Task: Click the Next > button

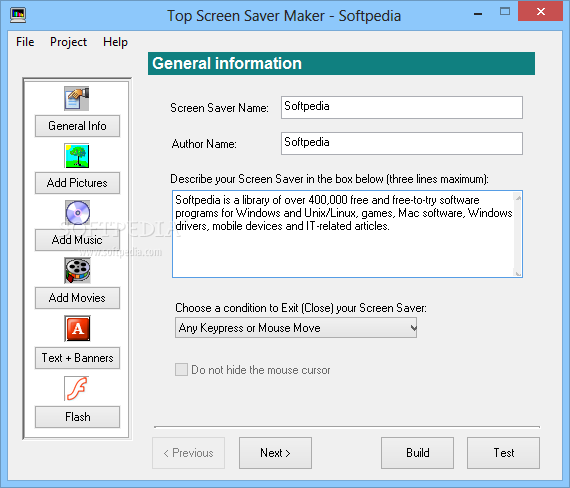Action: [275, 453]
